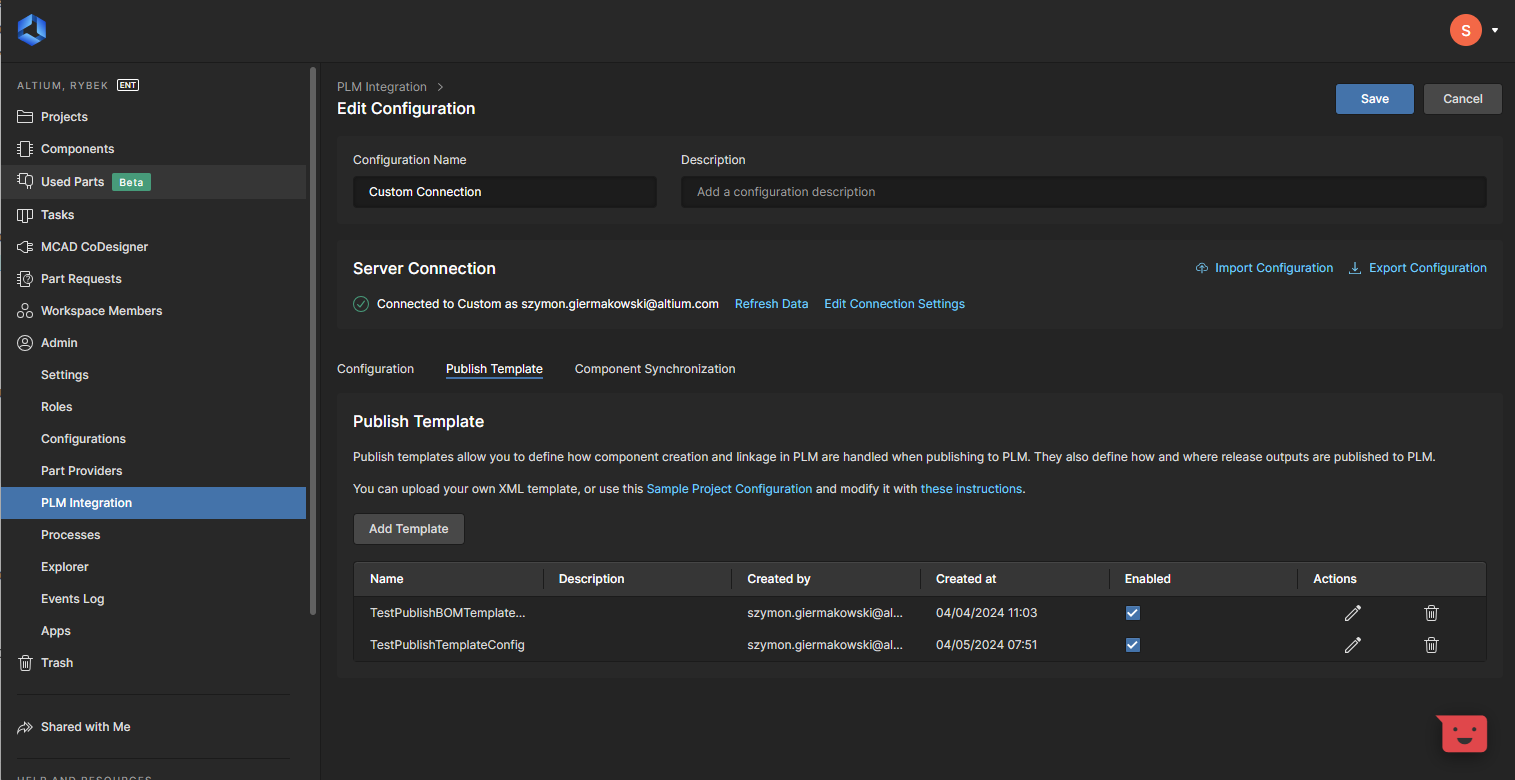This screenshot has width=1515, height=780.
Task: Click the Projects folder icon
Action: point(25,117)
